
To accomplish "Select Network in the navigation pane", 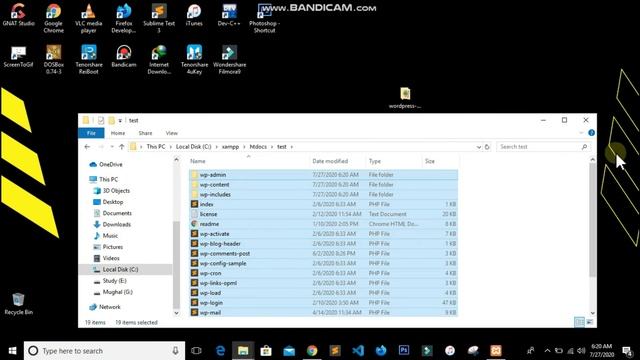I will tap(105, 307).
